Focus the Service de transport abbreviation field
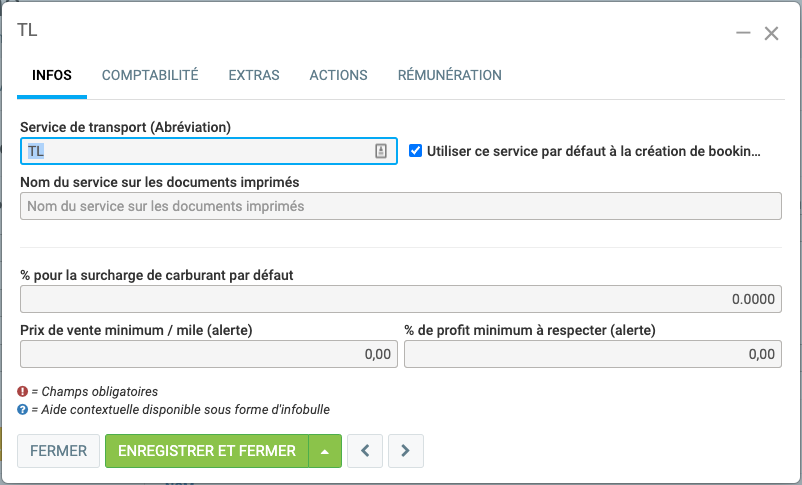 click(x=195, y=151)
